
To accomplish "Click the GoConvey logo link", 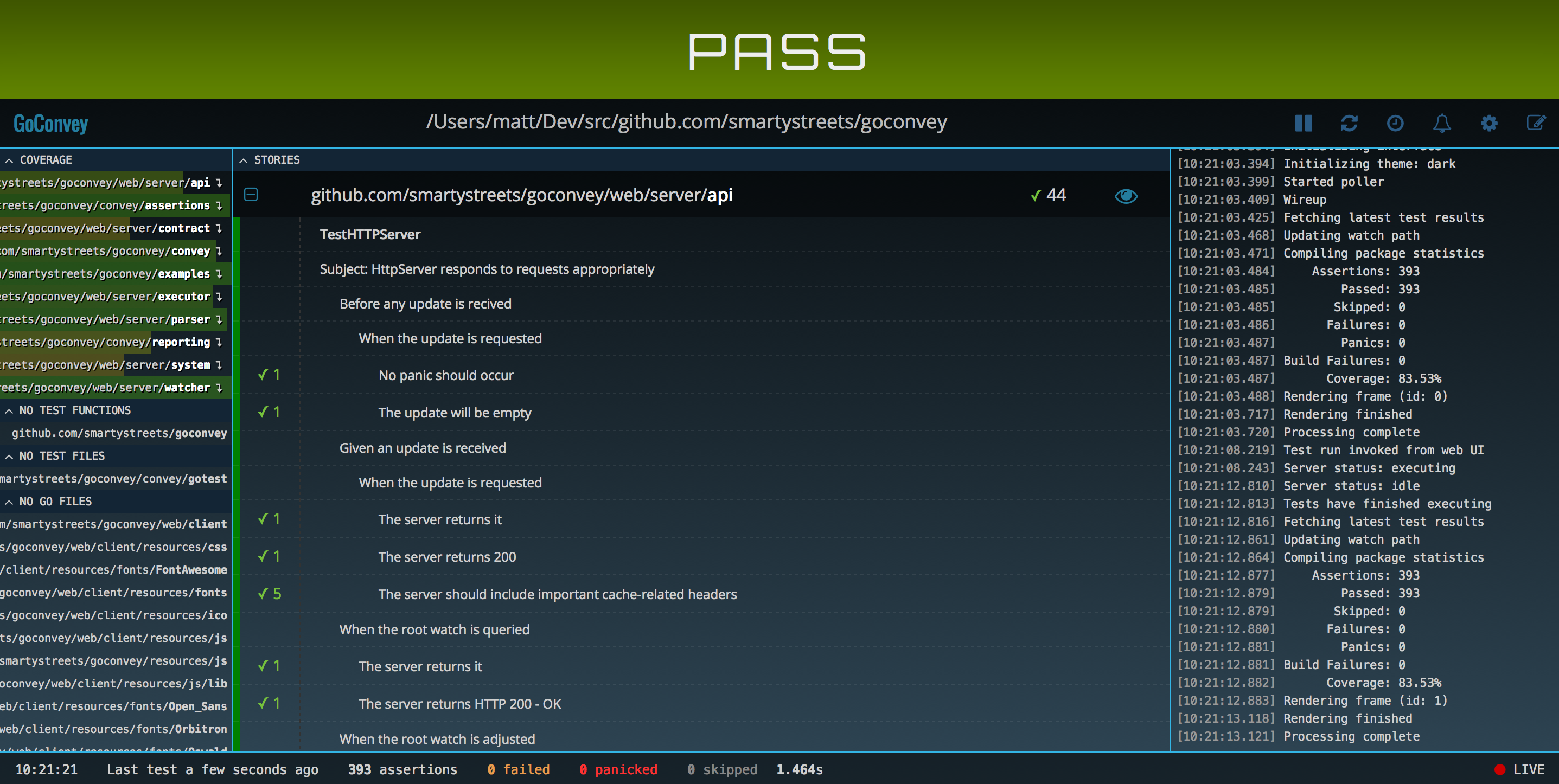I will 51,124.
